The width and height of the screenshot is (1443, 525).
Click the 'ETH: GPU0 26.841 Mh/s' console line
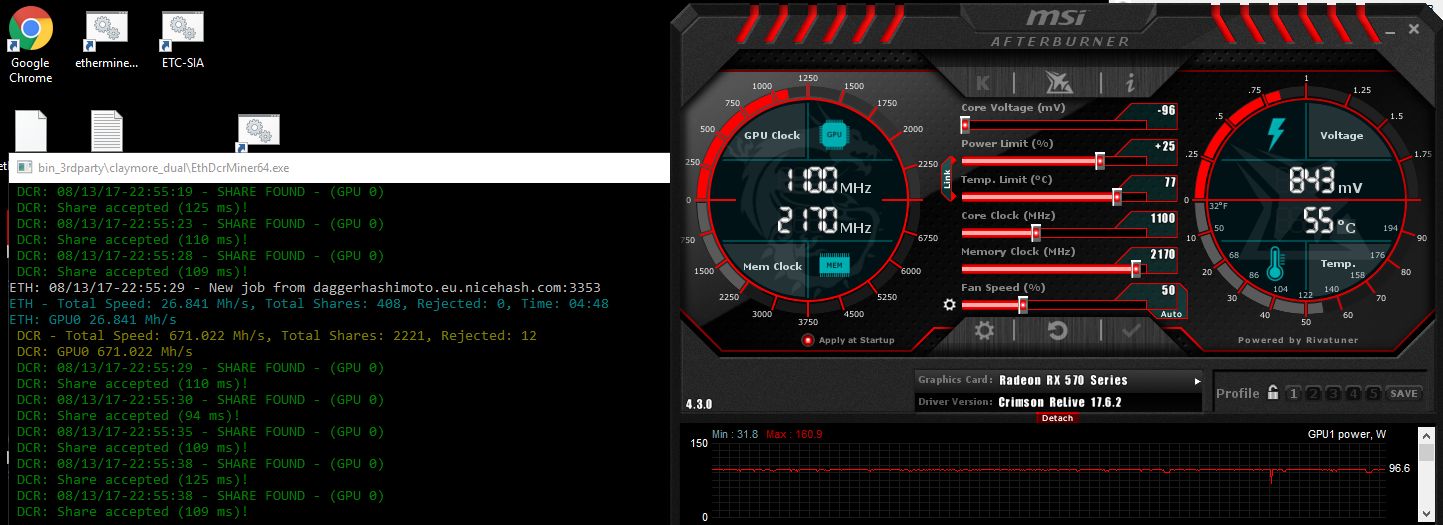(93, 319)
